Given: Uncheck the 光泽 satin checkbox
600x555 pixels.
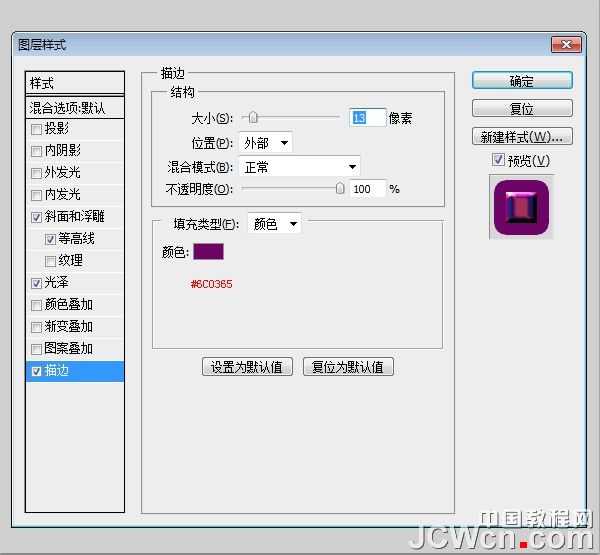Looking at the screenshot, I should point(36,283).
